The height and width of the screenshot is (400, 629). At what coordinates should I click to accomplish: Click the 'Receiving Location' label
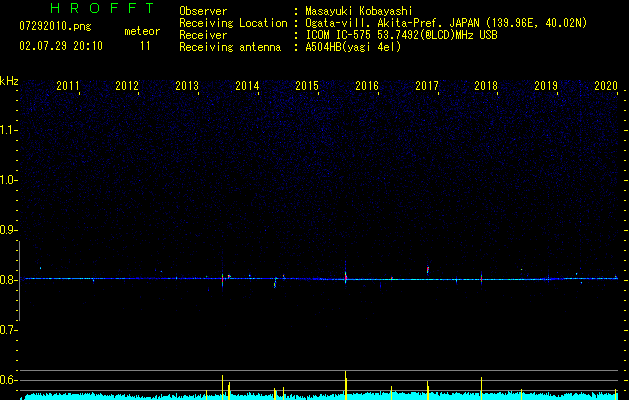click(x=233, y=24)
